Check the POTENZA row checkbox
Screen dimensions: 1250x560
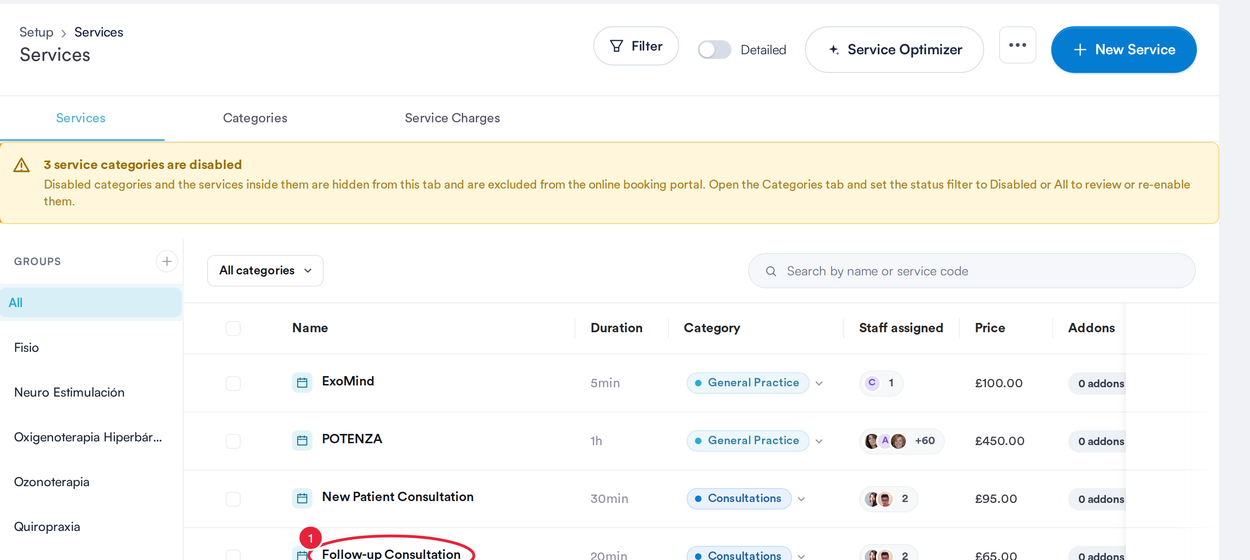233,441
